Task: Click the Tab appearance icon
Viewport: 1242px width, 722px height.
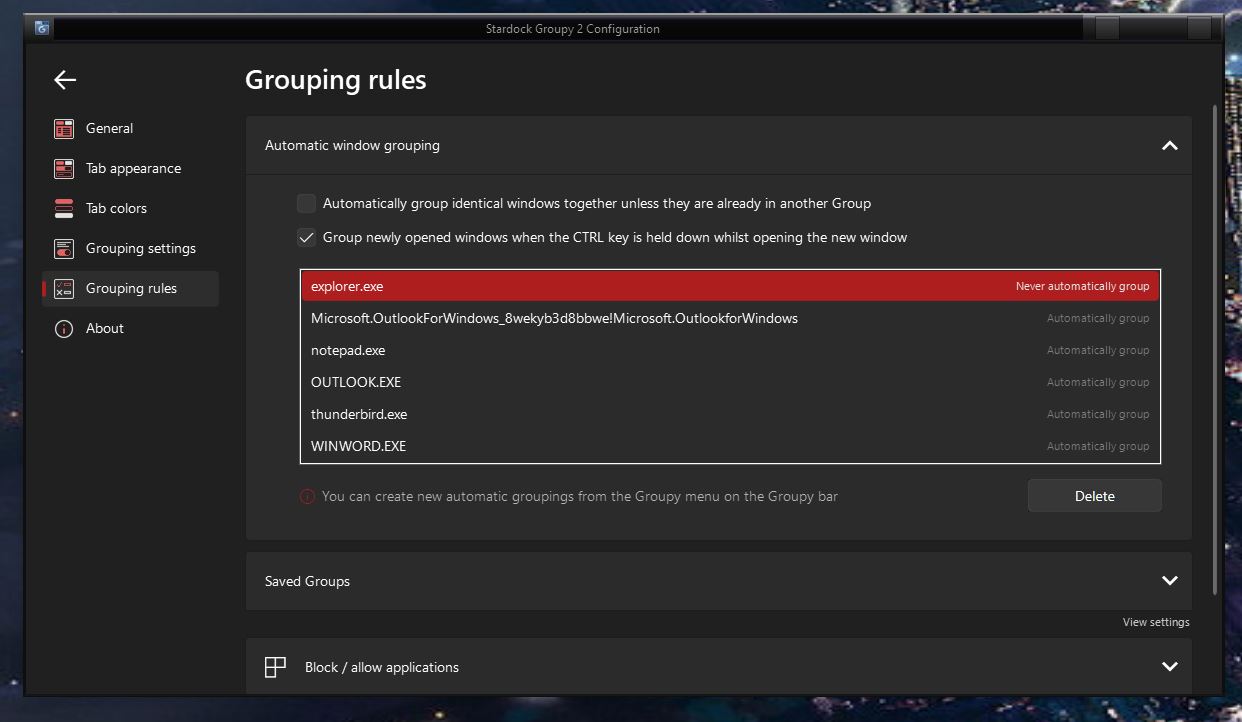Action: point(64,169)
